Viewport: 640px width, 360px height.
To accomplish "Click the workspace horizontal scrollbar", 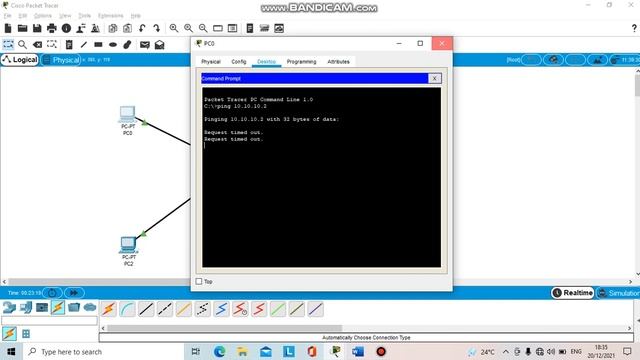I will pos(100,282).
